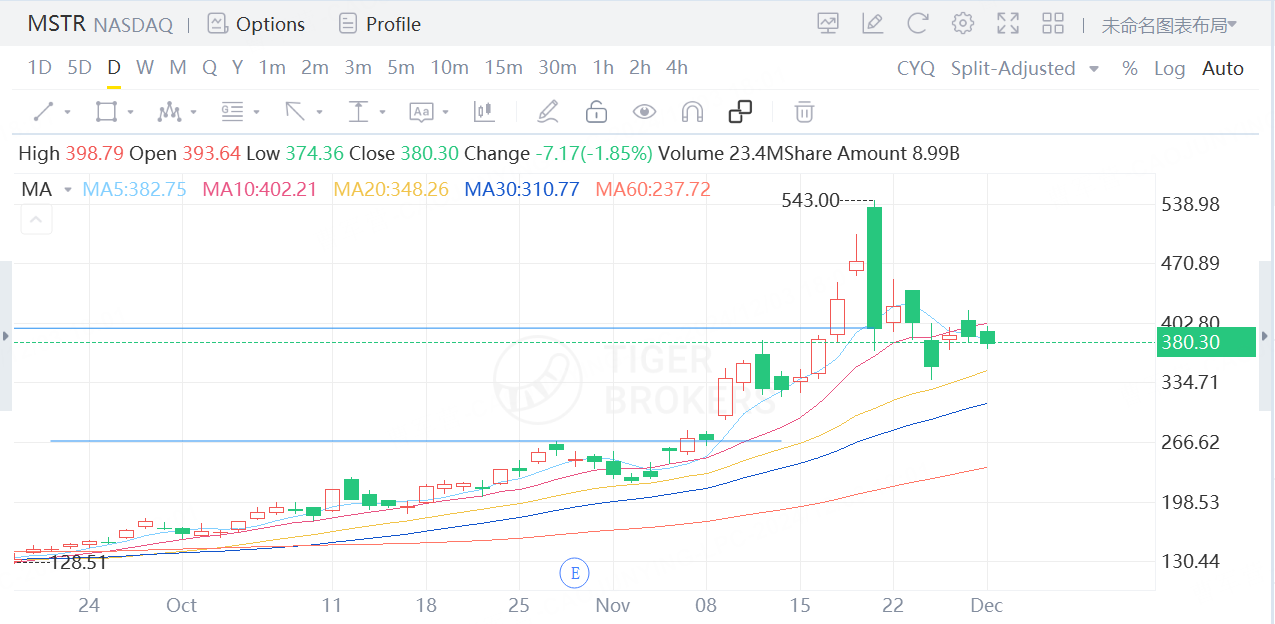Toggle percentage scale
The width and height of the screenshot is (1275, 624).
click(x=1130, y=68)
